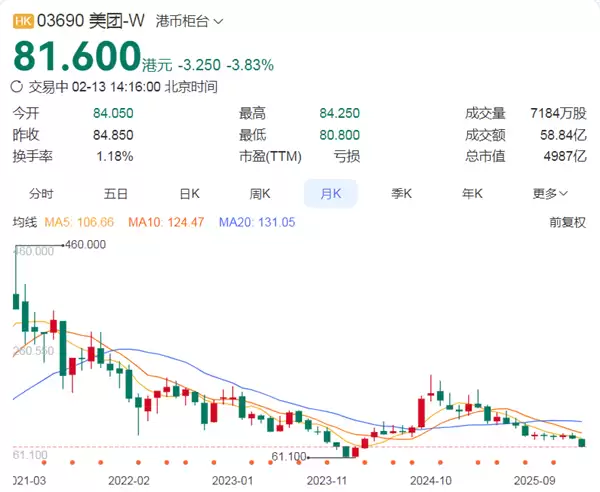This screenshot has height=492, width=600.
Task: Switch to the 分时 intraday tab
Action: [41, 193]
